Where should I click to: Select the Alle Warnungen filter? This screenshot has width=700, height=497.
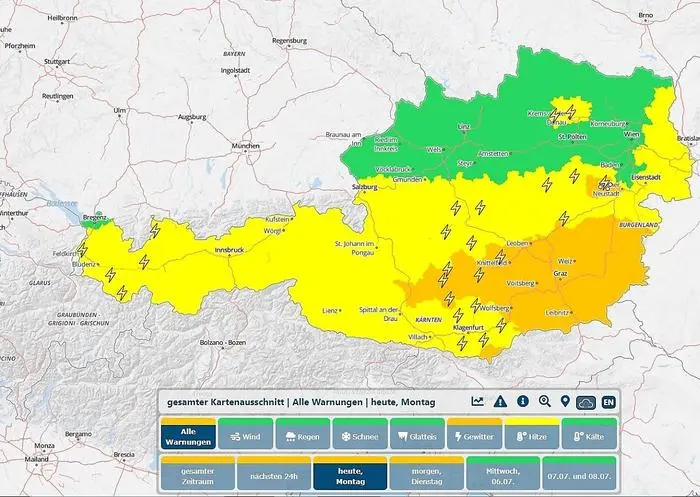pos(186,435)
